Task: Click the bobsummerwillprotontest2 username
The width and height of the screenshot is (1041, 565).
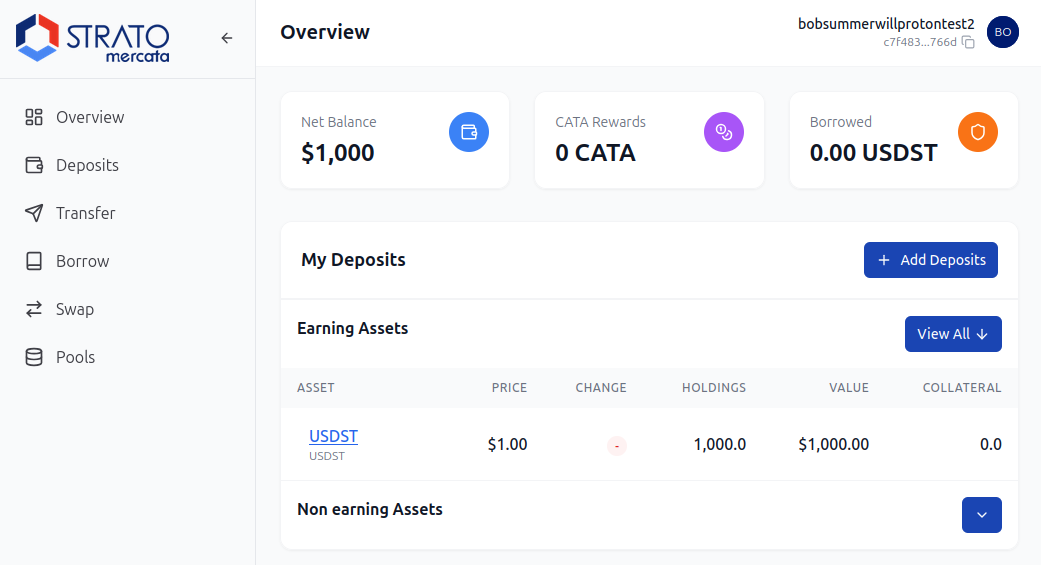Action: (885, 23)
